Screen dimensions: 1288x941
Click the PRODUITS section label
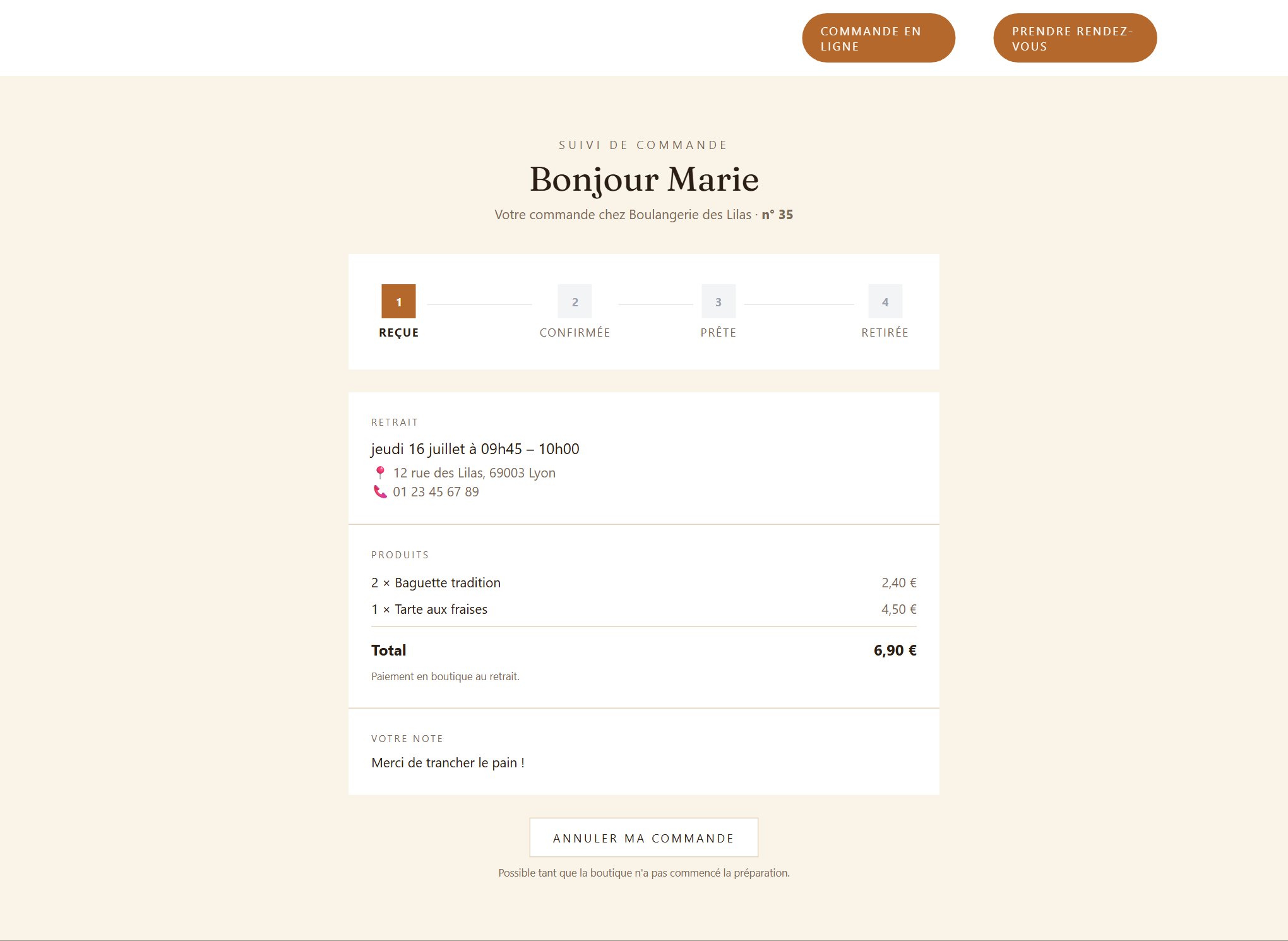tap(400, 555)
